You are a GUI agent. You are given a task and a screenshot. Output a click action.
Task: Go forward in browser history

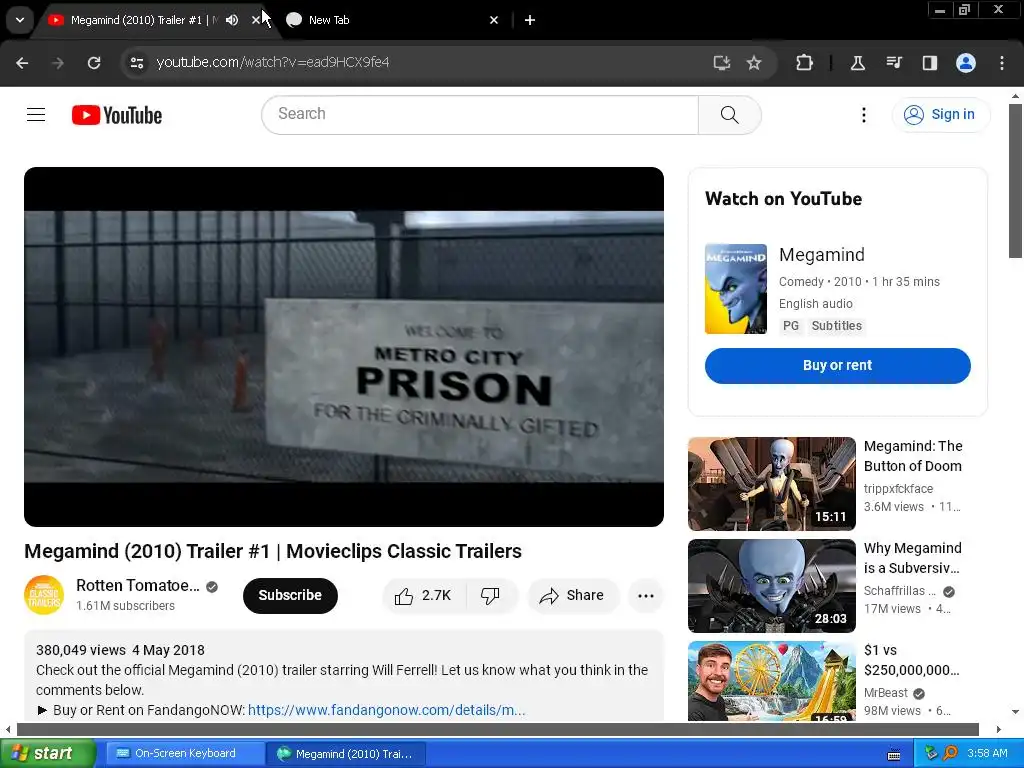58,63
